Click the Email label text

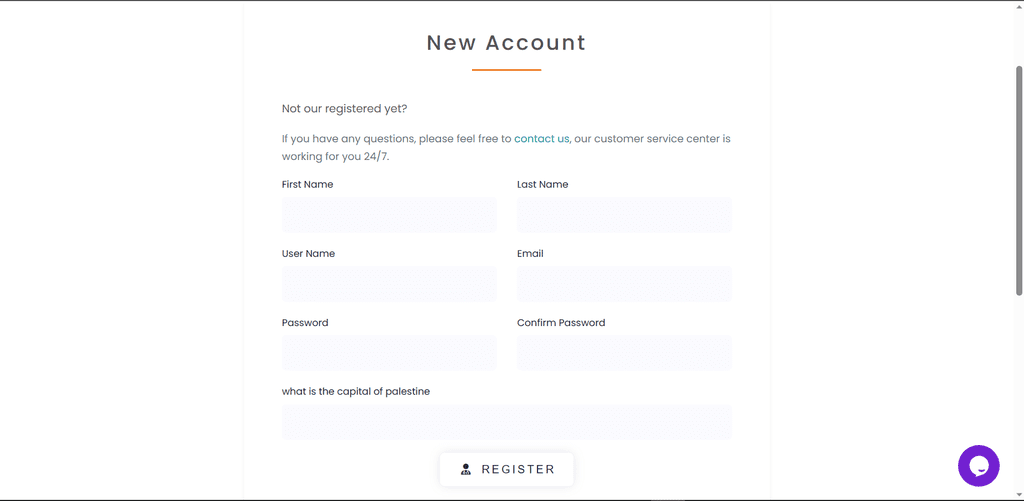(530, 253)
